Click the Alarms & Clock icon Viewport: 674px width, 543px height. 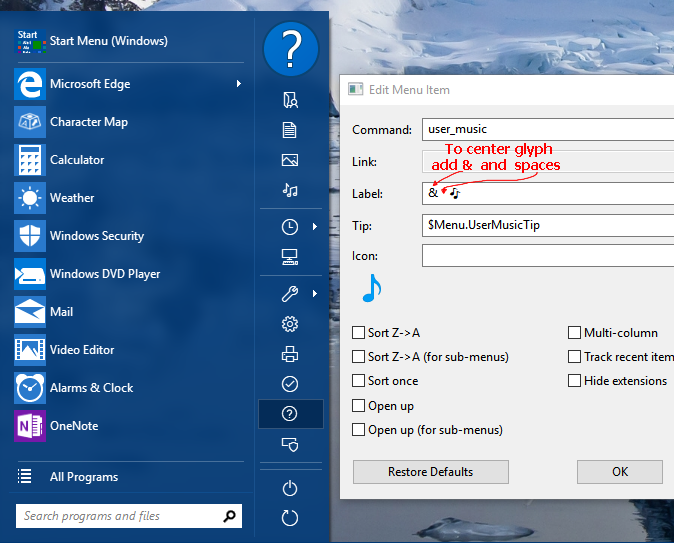[x=30, y=388]
